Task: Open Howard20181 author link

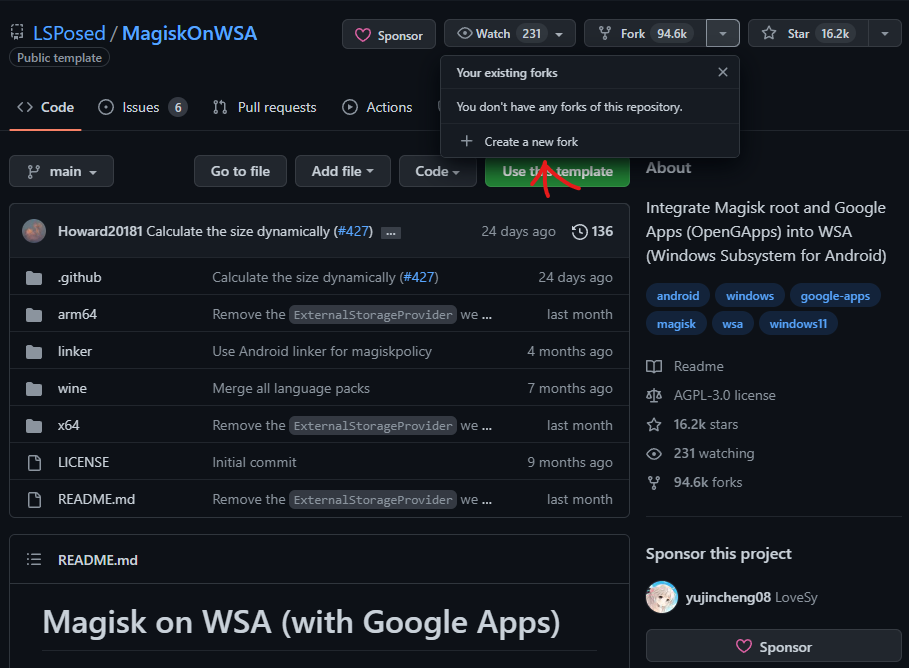Action: click(100, 231)
